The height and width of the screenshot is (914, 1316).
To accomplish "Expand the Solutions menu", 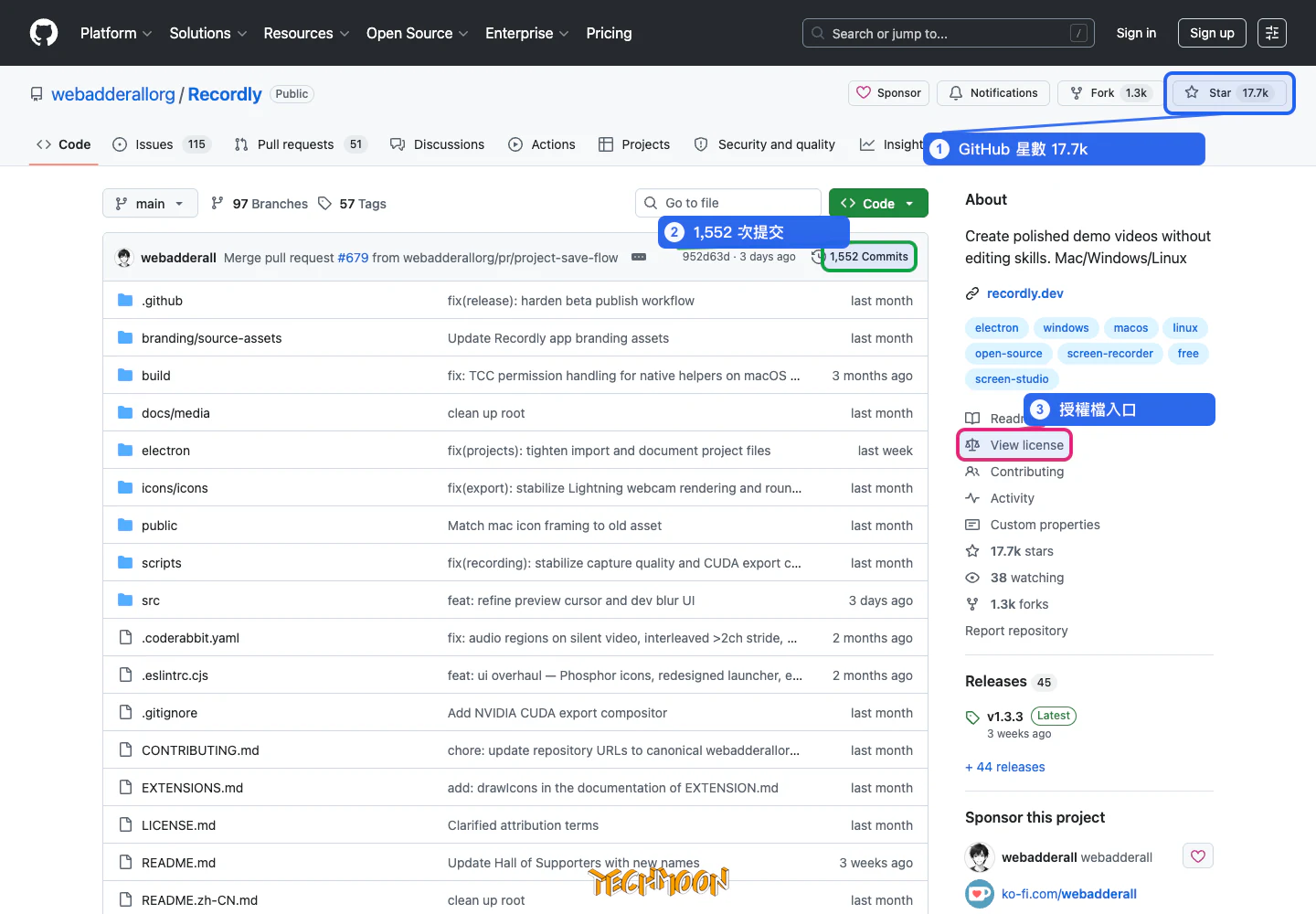I will pyautogui.click(x=208, y=33).
